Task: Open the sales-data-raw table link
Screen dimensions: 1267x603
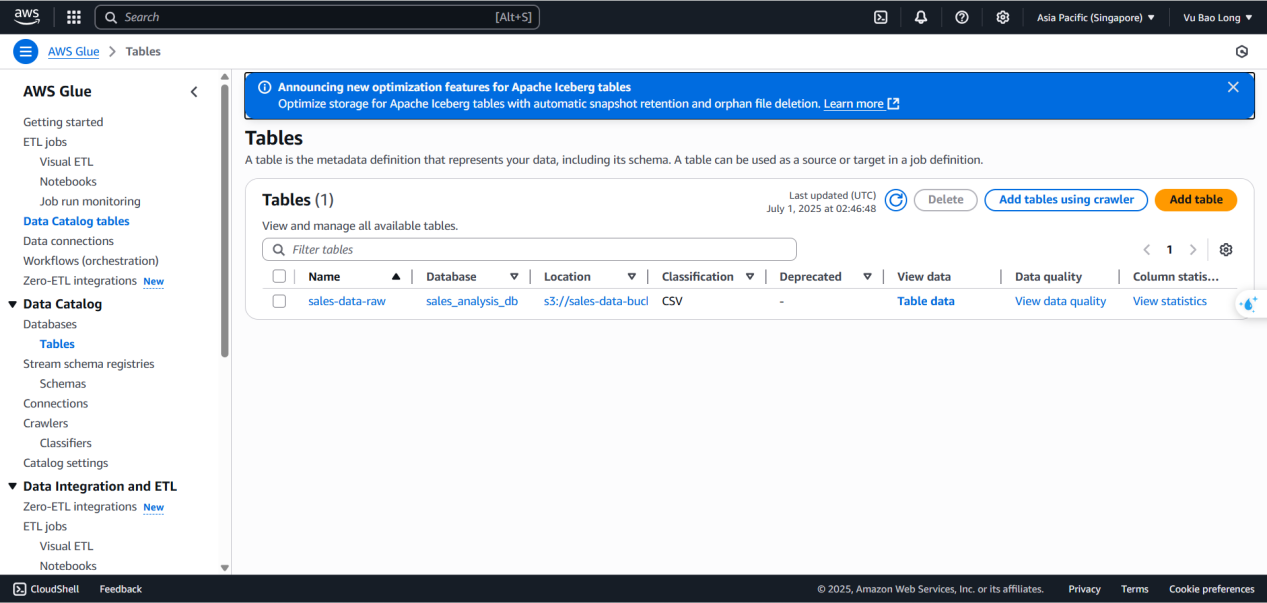Action: 347,301
